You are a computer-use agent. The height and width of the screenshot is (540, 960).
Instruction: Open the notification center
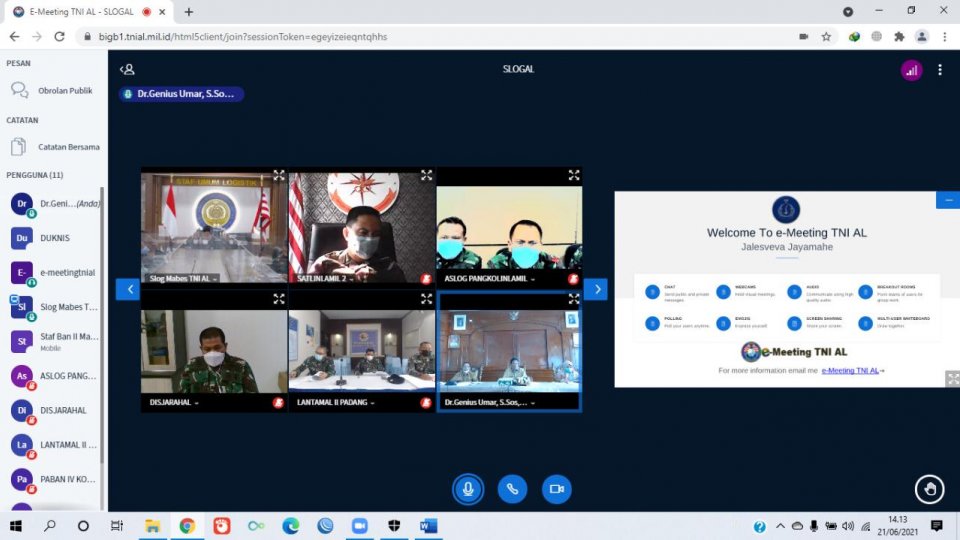point(936,526)
